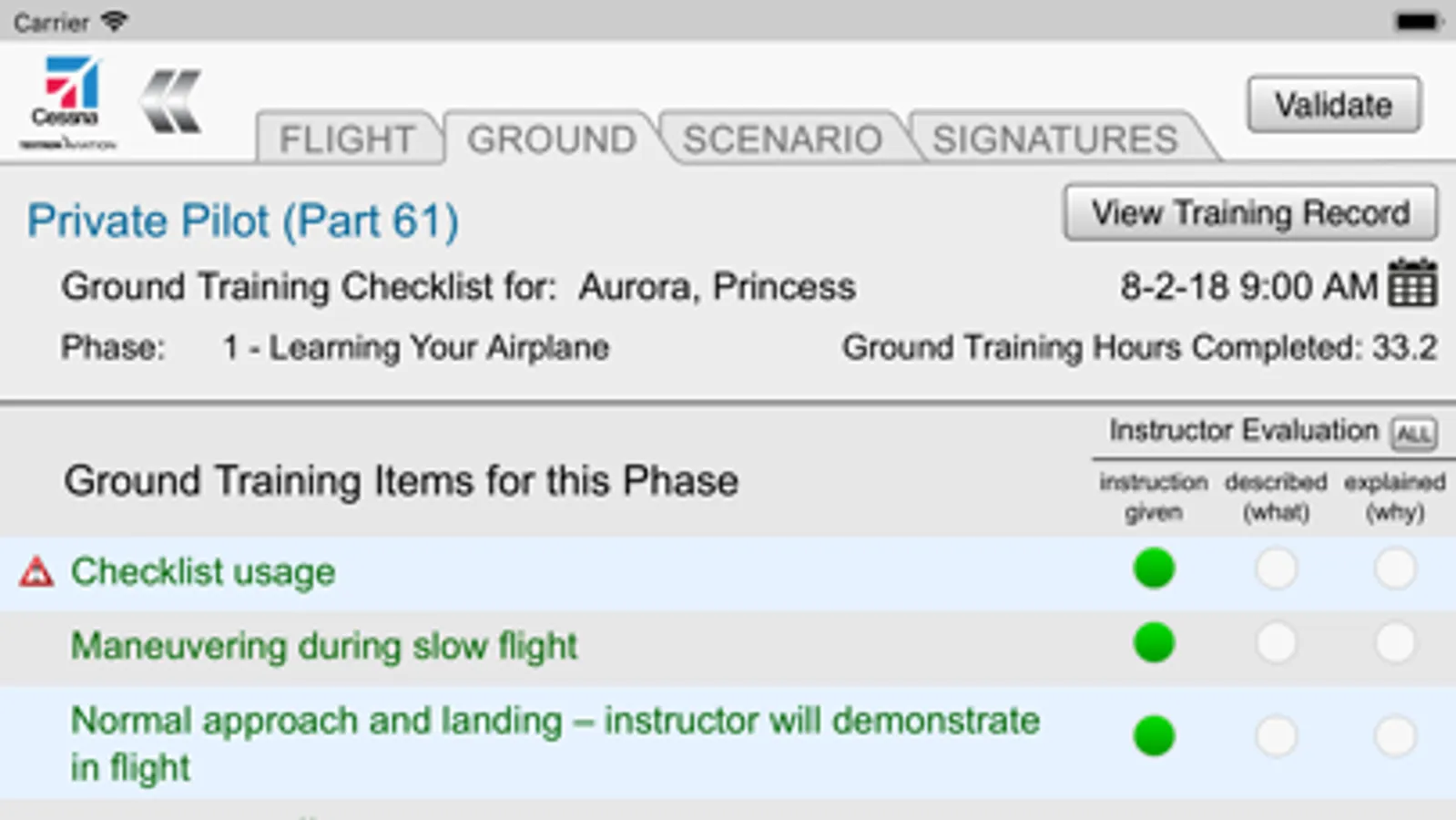This screenshot has height=820, width=1456.
Task: Tap the battery status icon
Action: click(x=1417, y=22)
